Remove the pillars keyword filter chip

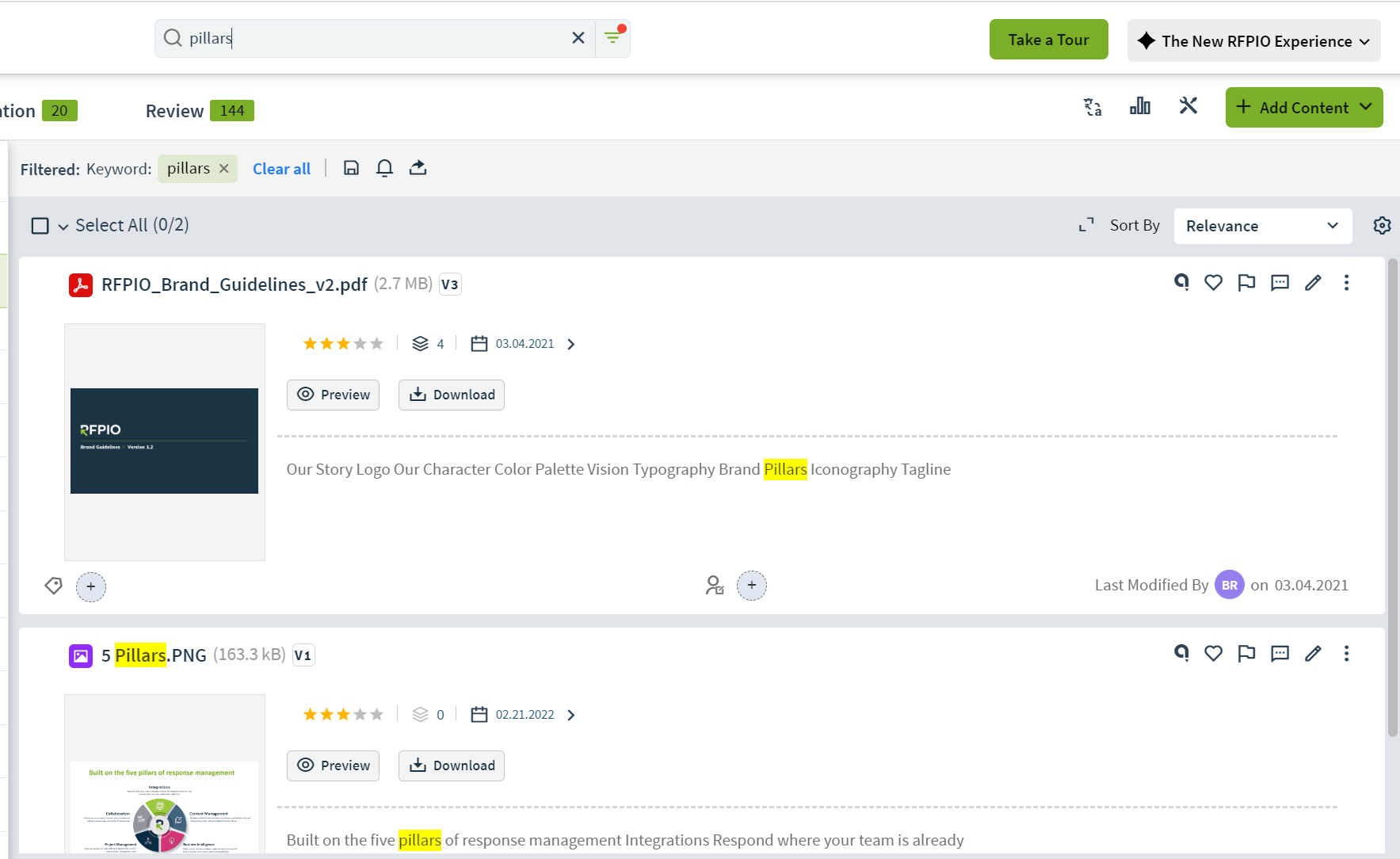pos(224,168)
